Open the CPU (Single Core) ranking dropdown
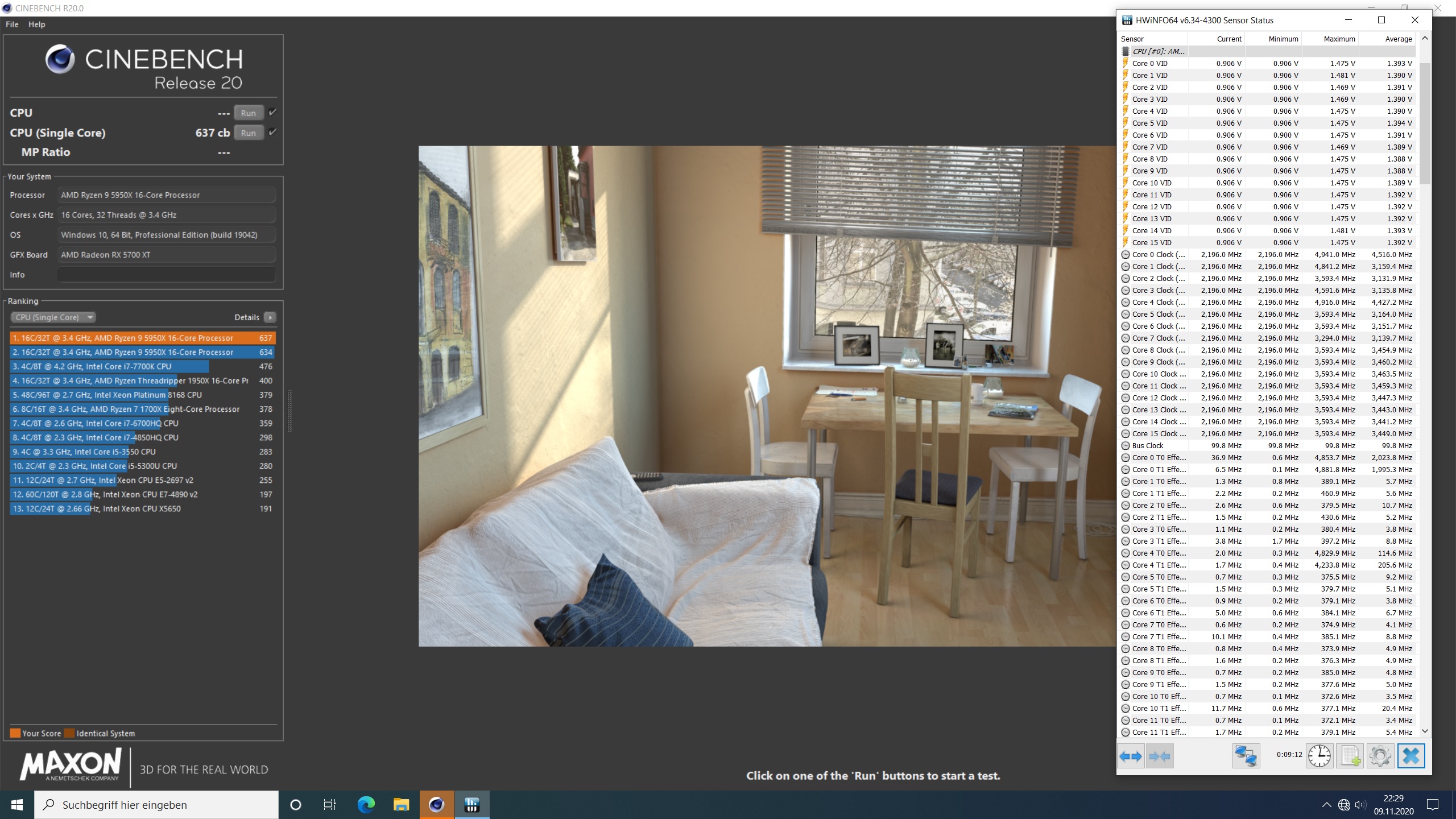Image resolution: width=1456 pixels, height=819 pixels. [x=53, y=317]
